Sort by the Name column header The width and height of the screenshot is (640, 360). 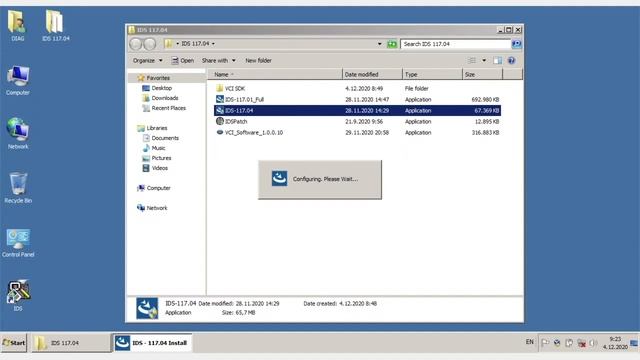point(275,74)
